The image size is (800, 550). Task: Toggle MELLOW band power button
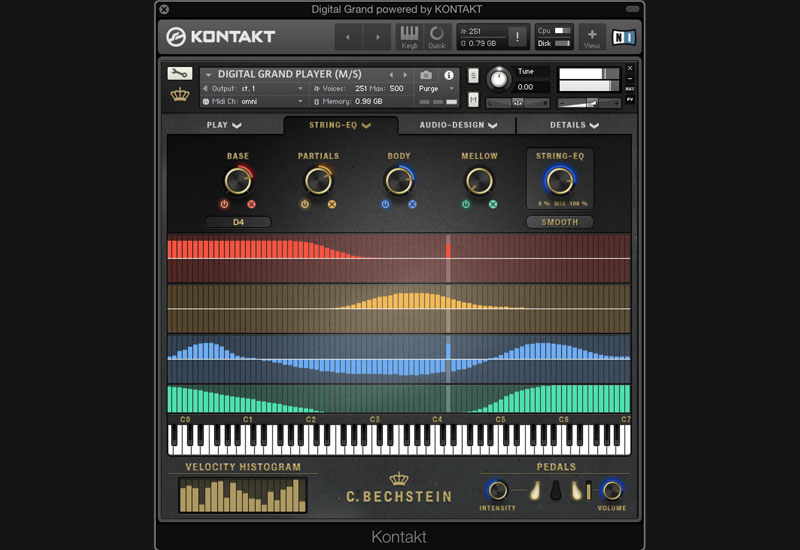pyautogui.click(x=466, y=204)
